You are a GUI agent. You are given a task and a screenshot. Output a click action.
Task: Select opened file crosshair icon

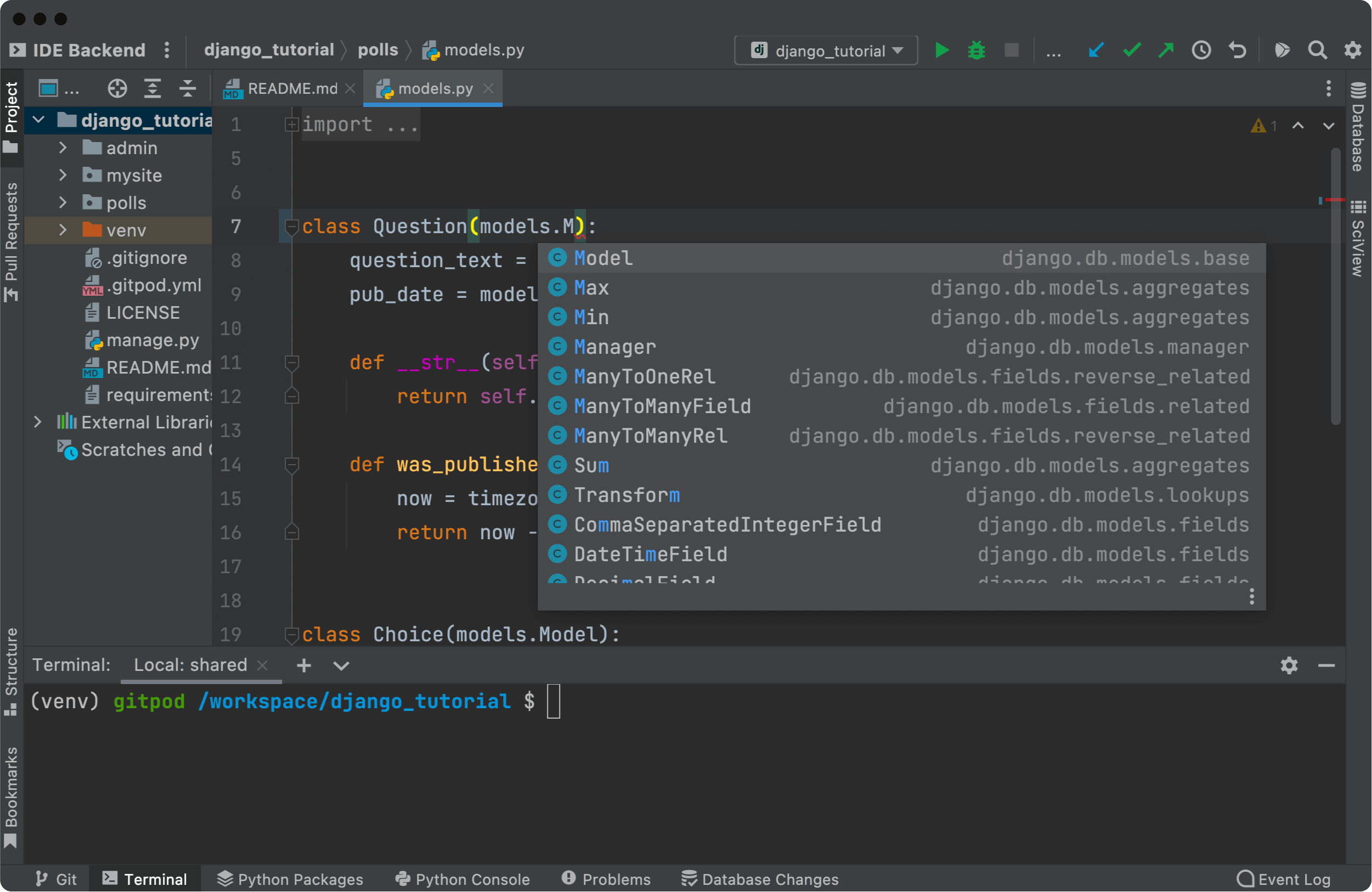[x=117, y=88]
